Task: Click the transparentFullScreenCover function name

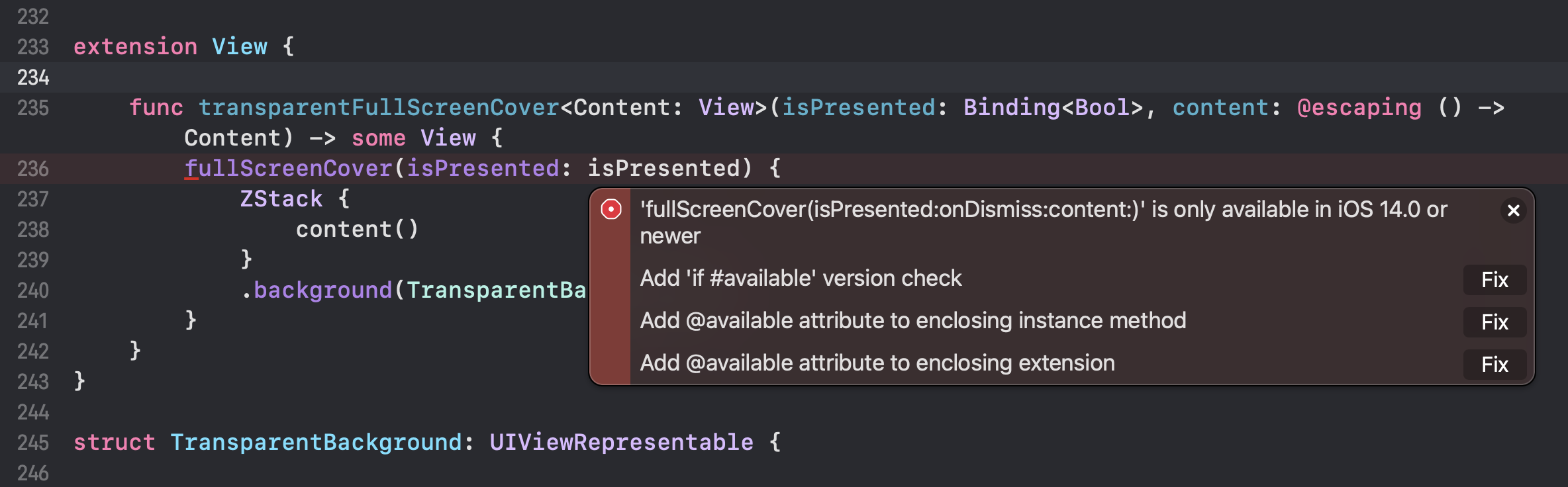Action: [x=377, y=107]
